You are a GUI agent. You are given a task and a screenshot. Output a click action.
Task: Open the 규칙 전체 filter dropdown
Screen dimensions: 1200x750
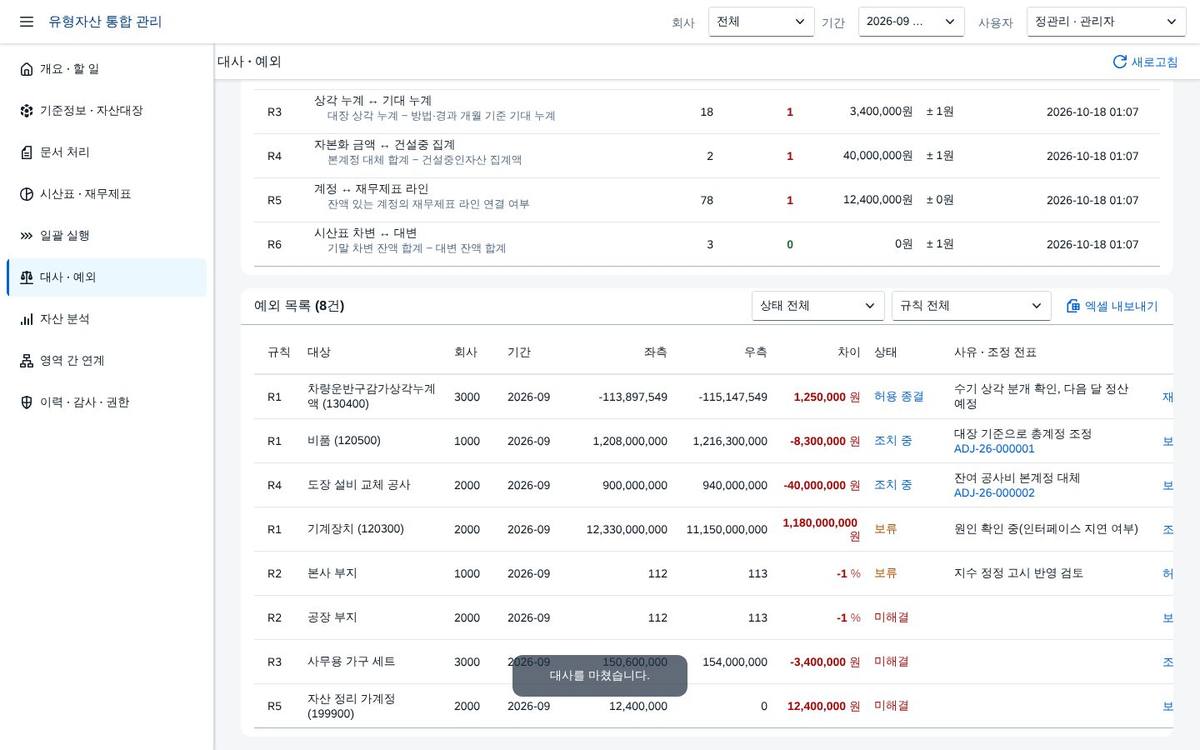971,306
